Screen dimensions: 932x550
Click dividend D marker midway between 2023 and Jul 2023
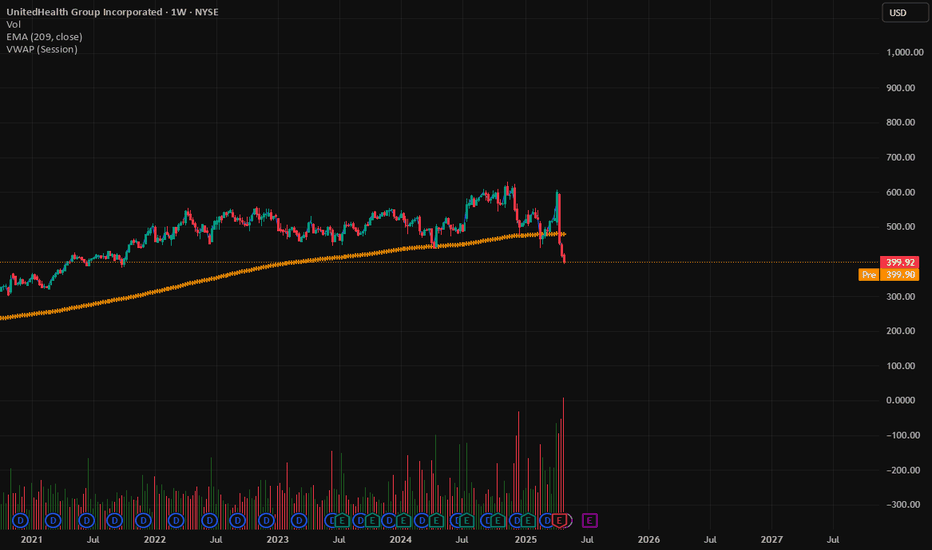click(x=299, y=520)
